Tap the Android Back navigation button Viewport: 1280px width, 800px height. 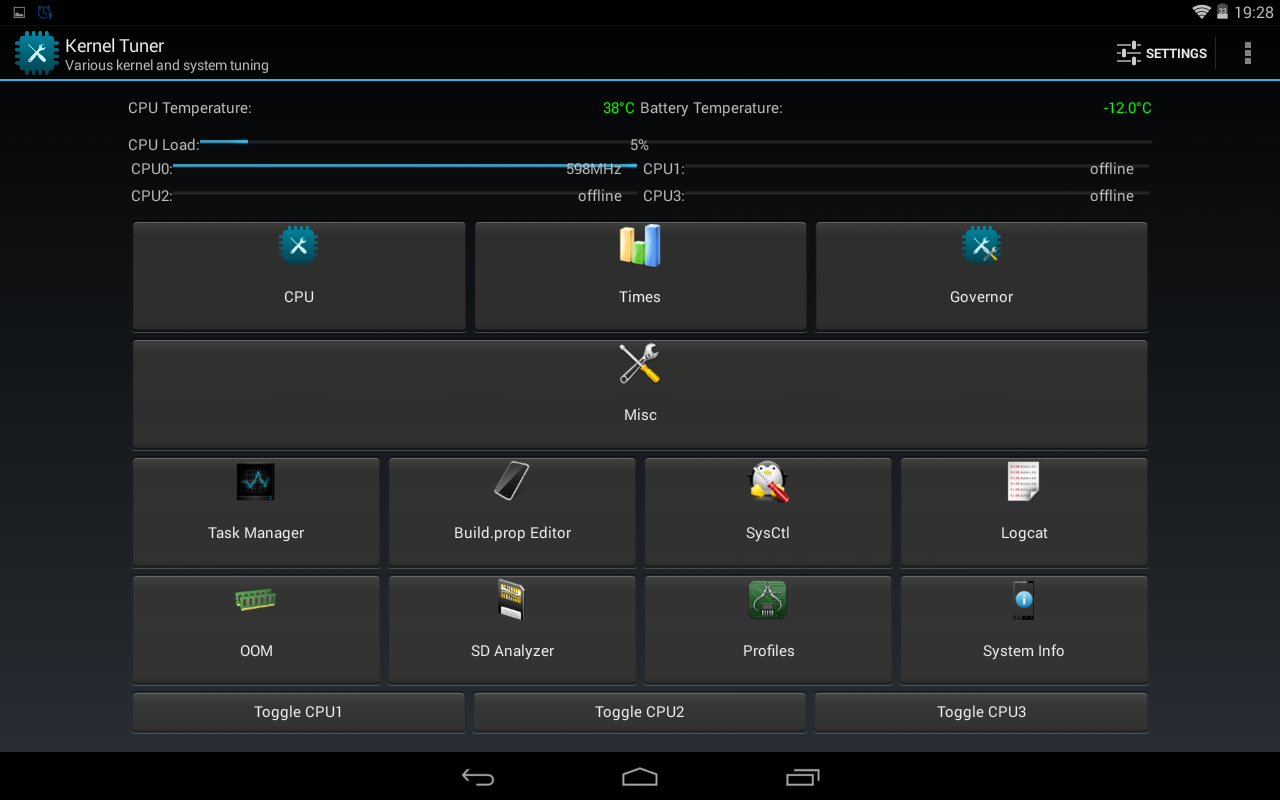point(478,777)
